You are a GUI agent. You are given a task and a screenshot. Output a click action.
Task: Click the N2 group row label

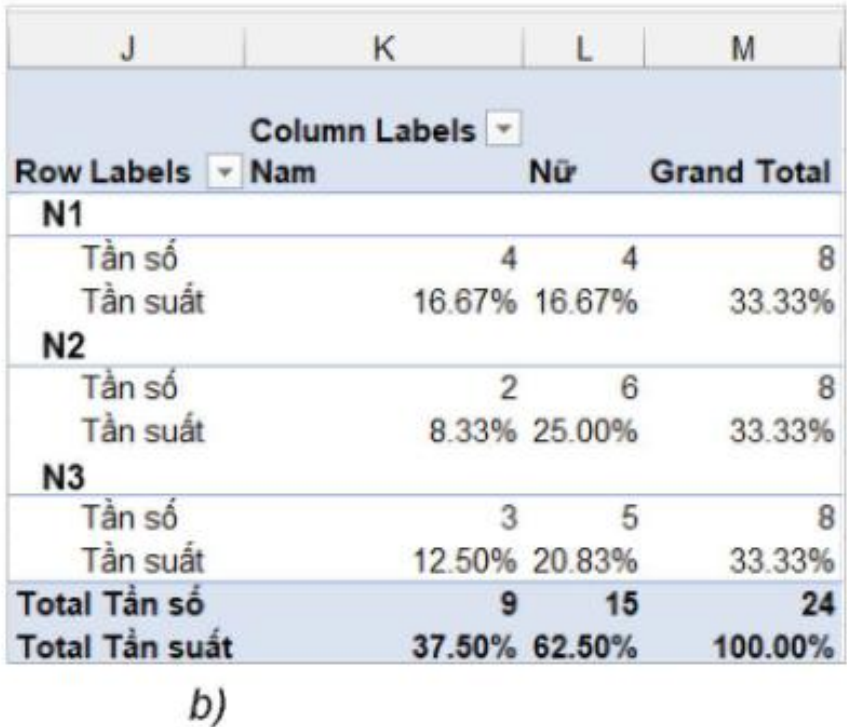tap(63, 346)
